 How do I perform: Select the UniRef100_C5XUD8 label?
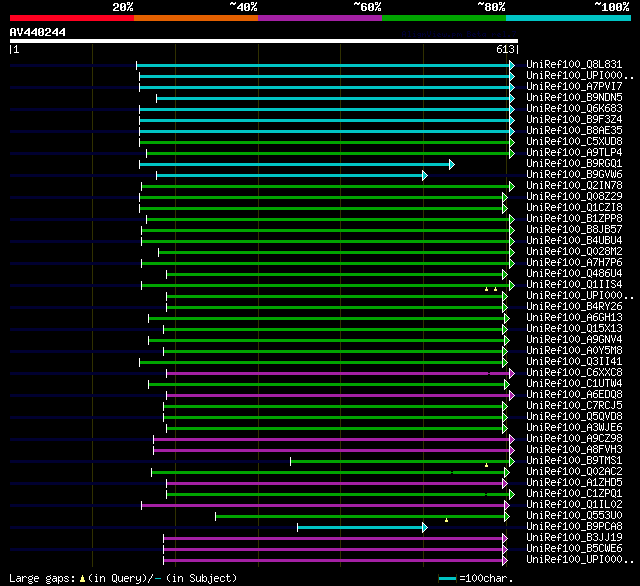(x=574, y=141)
